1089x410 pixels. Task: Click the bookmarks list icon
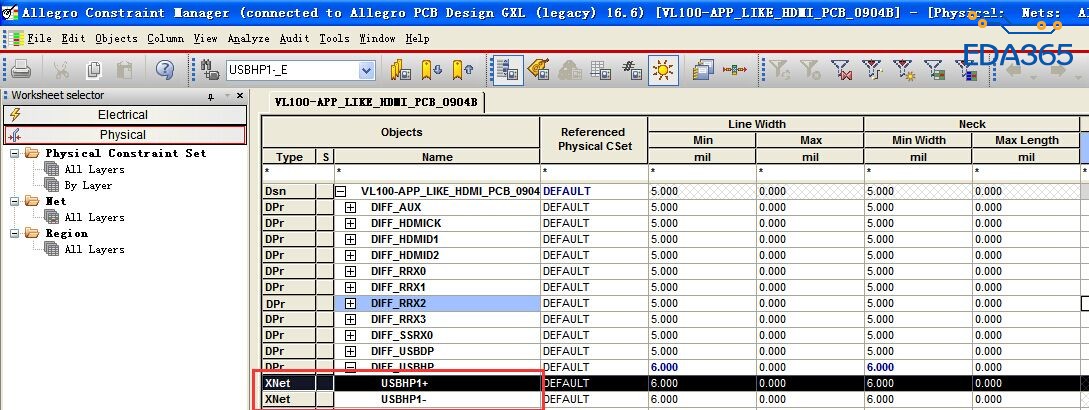tap(401, 69)
